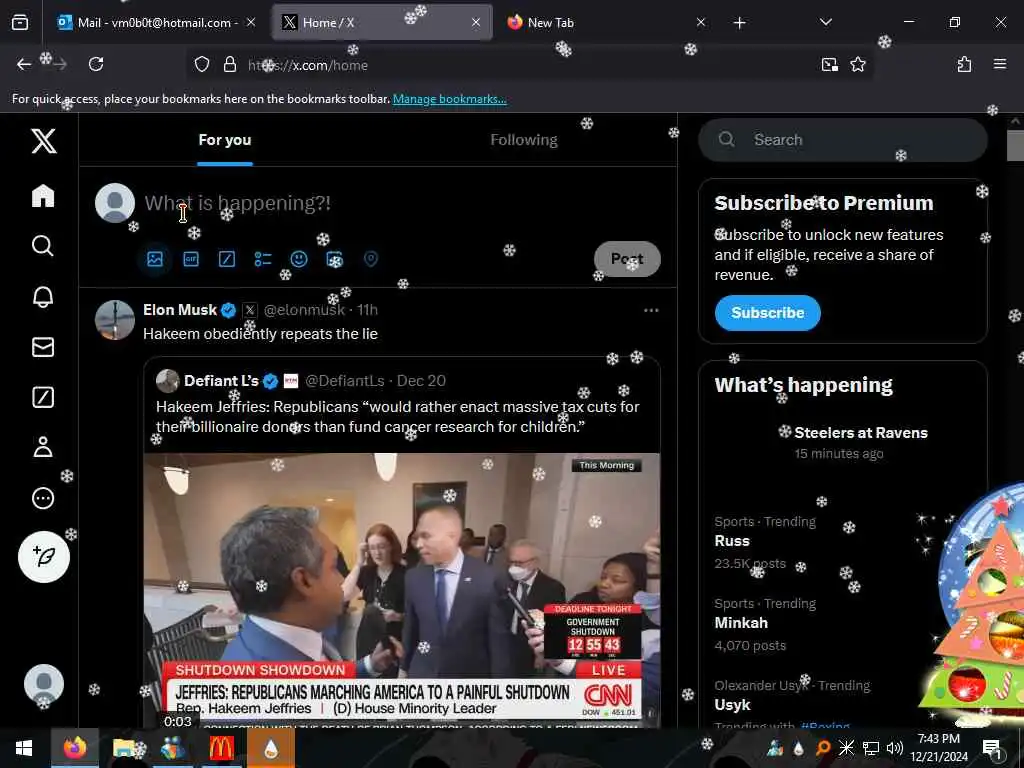1024x768 pixels.
Task: Schedule the post with calendar icon
Action: click(x=334, y=259)
